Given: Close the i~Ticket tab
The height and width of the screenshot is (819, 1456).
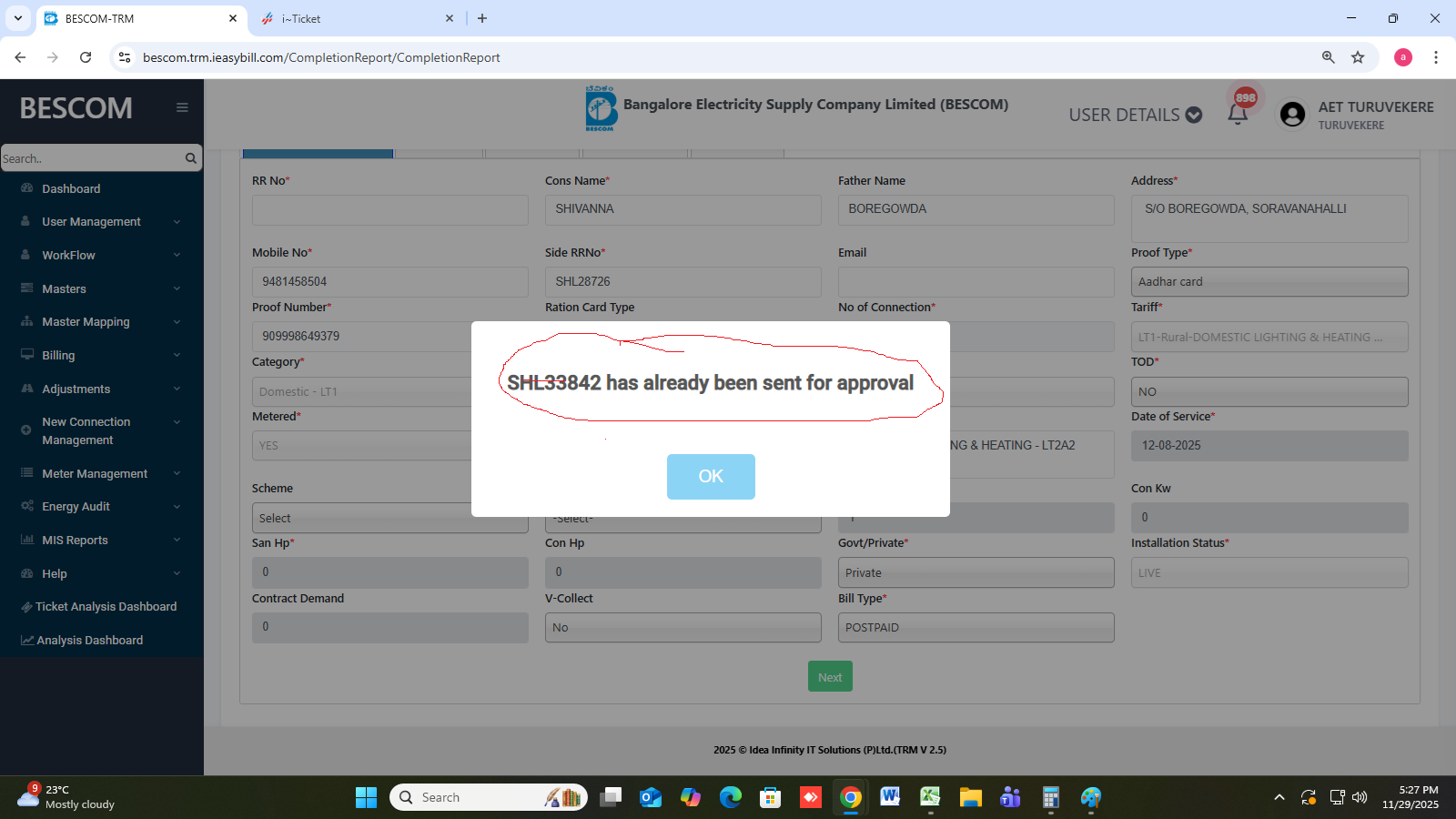Looking at the screenshot, I should pyautogui.click(x=450, y=18).
